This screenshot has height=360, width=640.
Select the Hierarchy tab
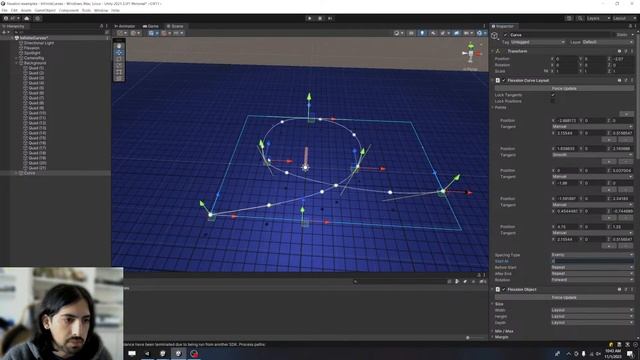13,26
